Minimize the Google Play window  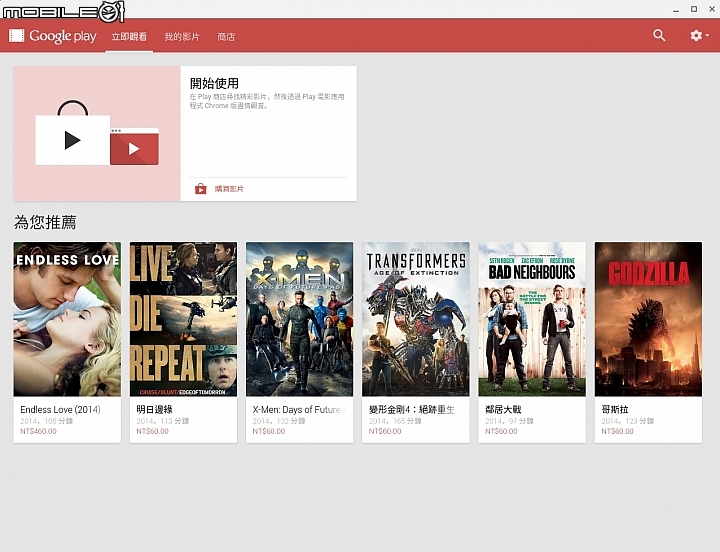pyautogui.click(x=676, y=9)
